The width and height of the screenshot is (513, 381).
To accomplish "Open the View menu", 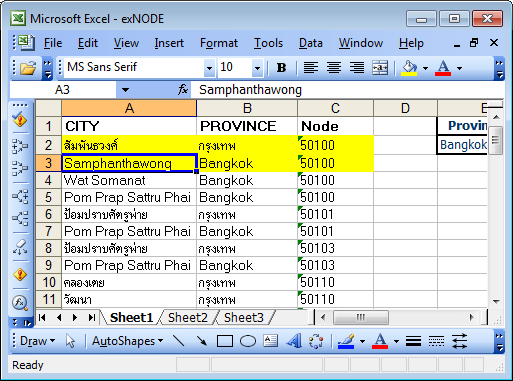I will pos(126,43).
